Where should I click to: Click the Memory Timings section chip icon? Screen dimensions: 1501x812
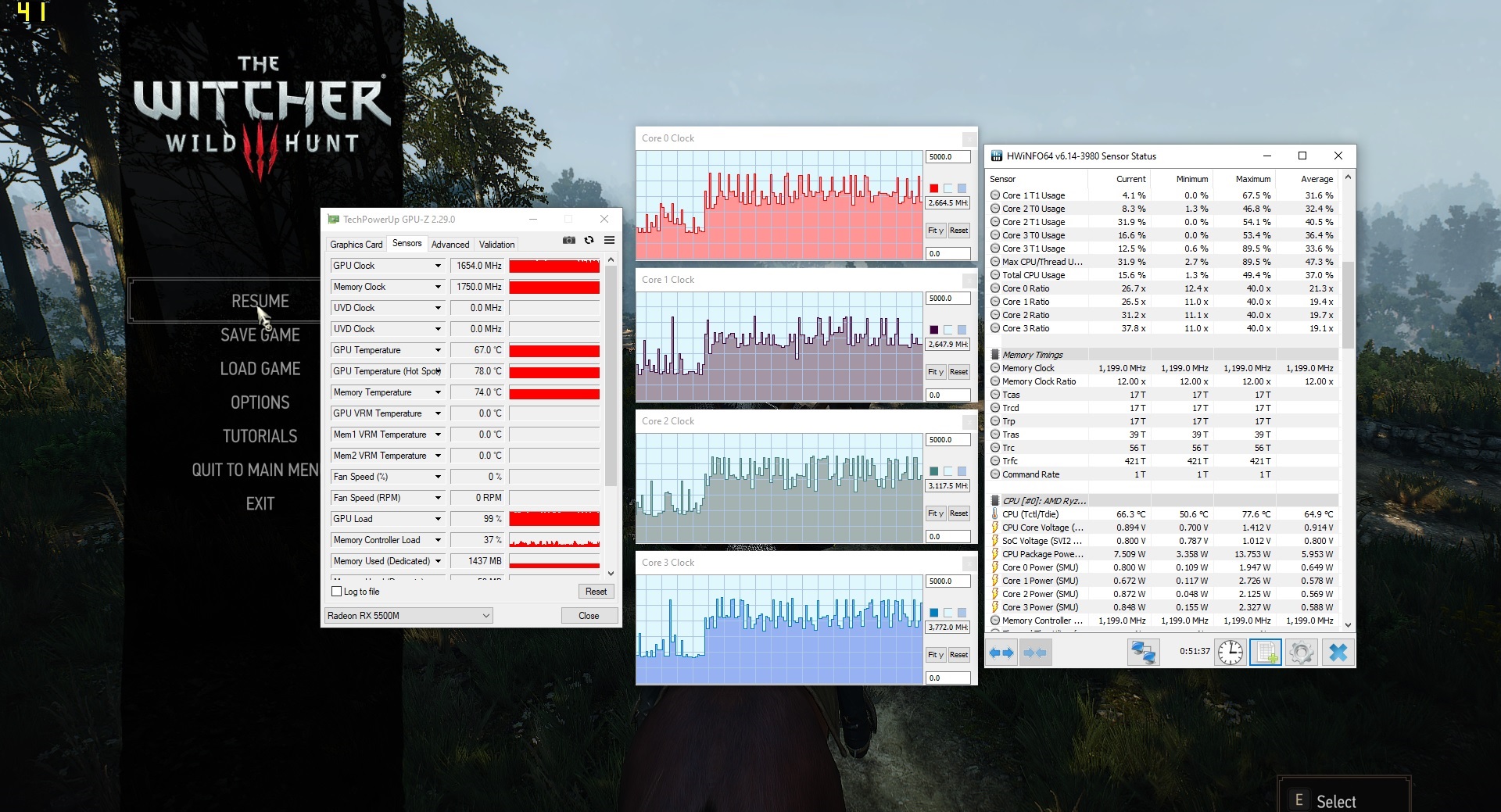(995, 355)
